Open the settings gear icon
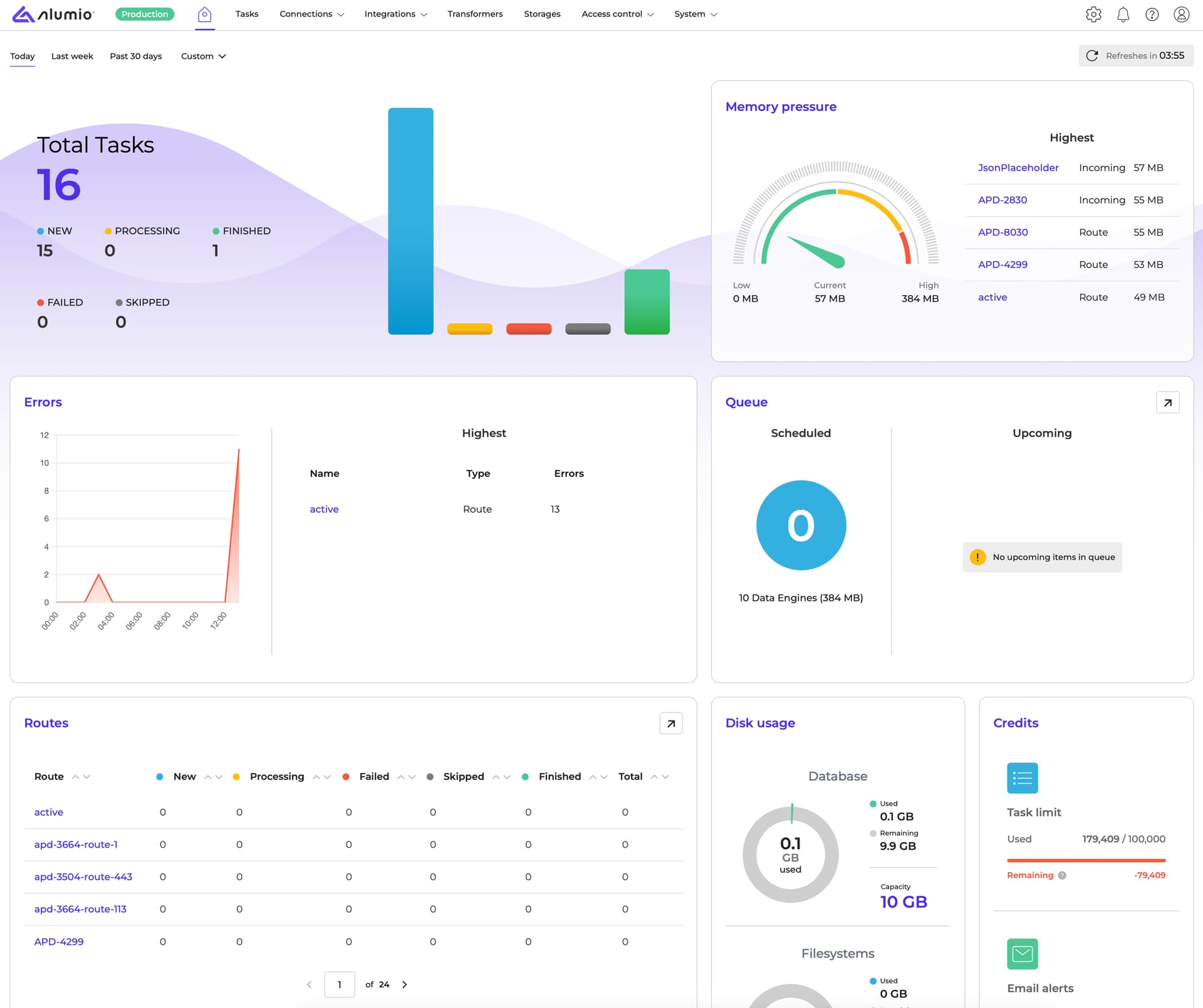 point(1093,14)
